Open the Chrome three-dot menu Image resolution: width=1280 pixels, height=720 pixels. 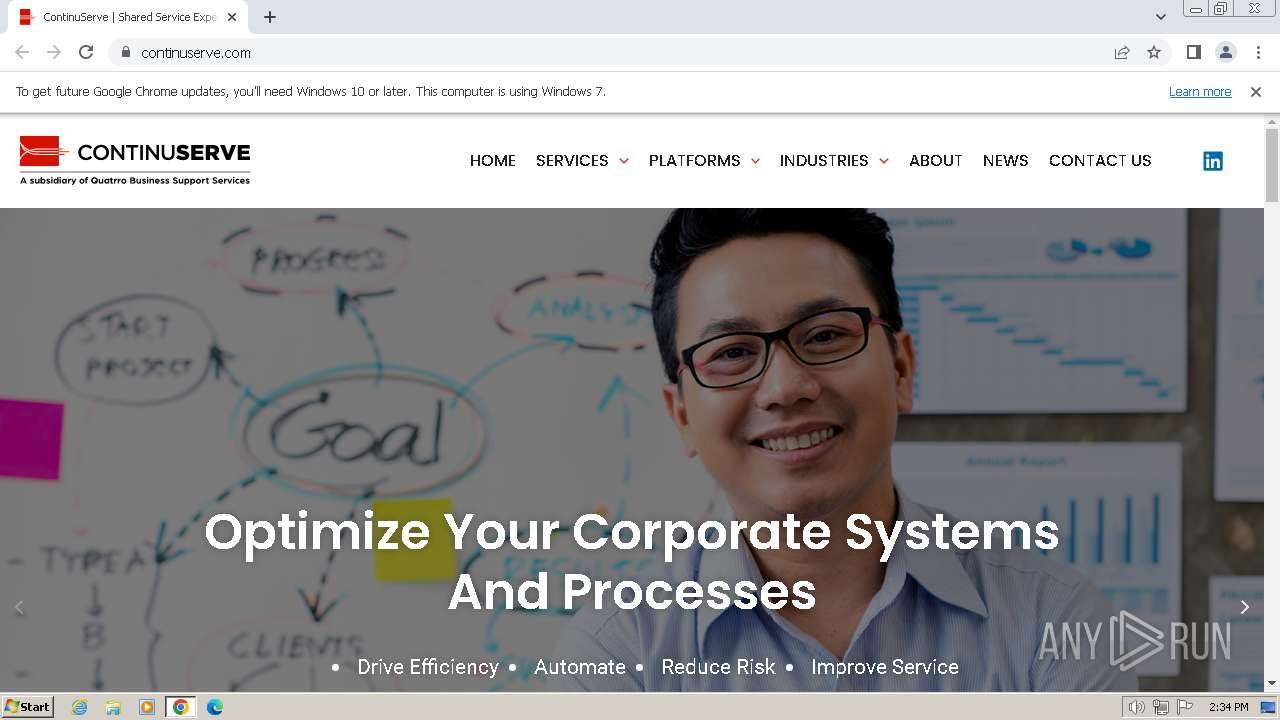tap(1258, 52)
